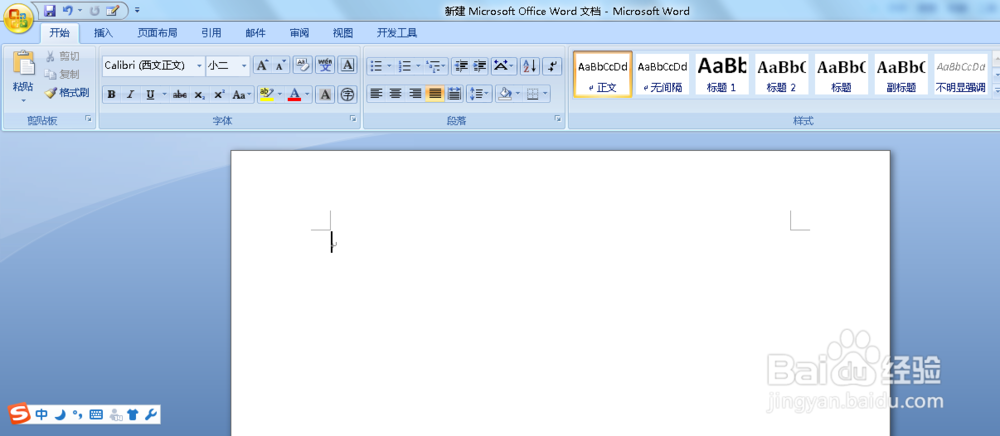Align text right

pos(415,94)
